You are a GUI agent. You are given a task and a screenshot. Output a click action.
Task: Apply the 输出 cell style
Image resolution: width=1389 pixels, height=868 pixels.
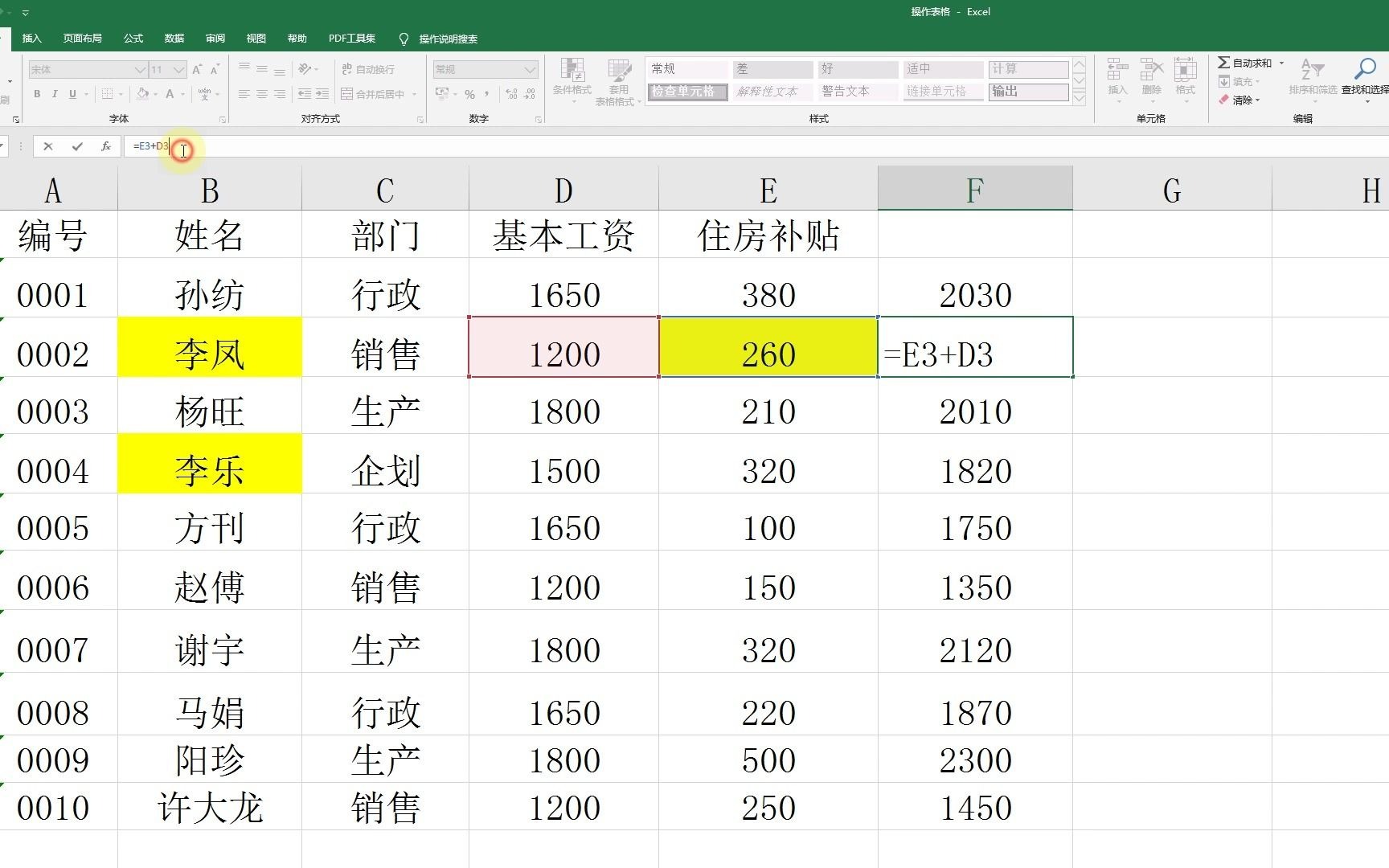pos(1026,91)
